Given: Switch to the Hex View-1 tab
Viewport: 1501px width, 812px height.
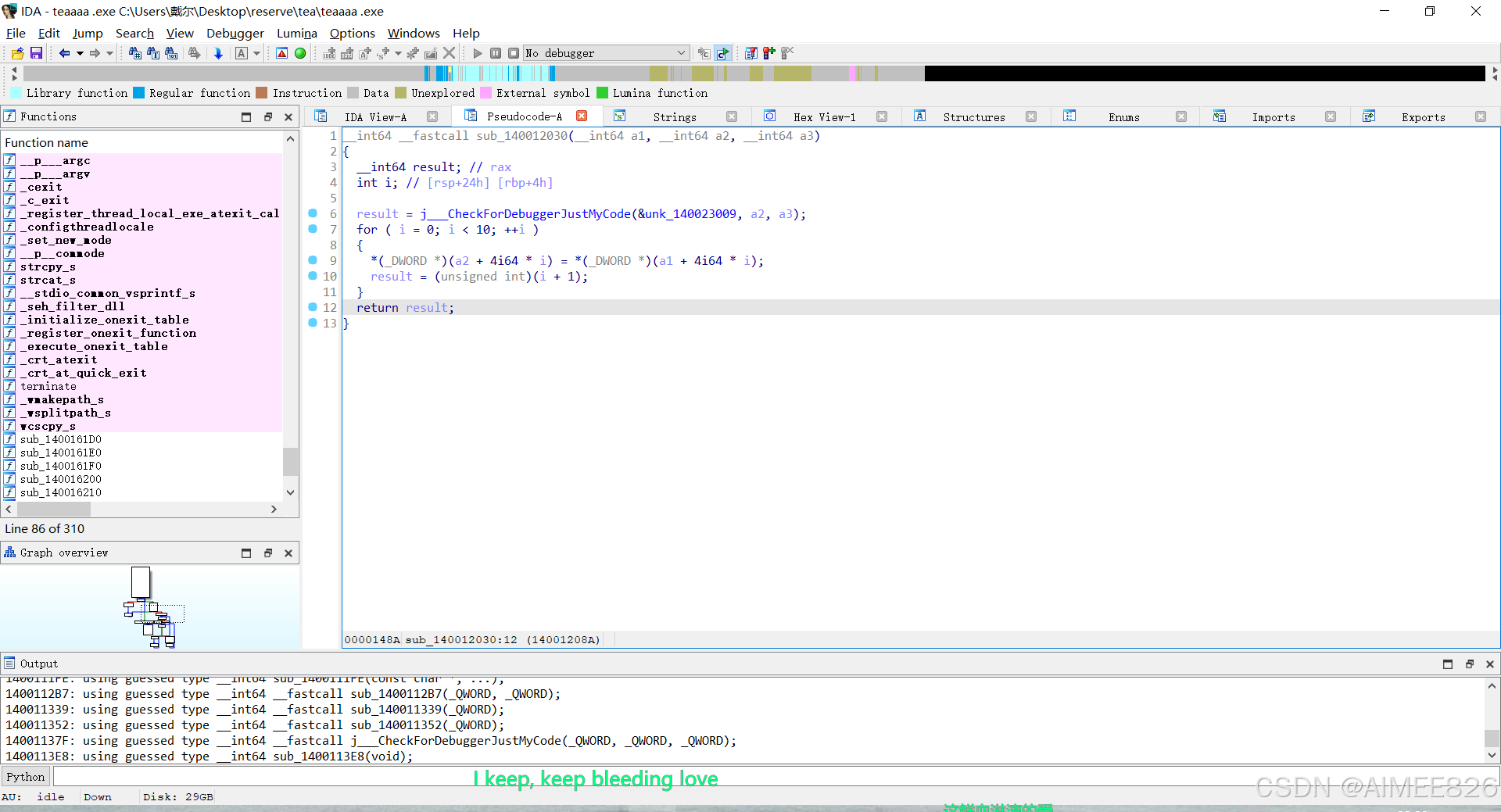Looking at the screenshot, I should coord(825,116).
